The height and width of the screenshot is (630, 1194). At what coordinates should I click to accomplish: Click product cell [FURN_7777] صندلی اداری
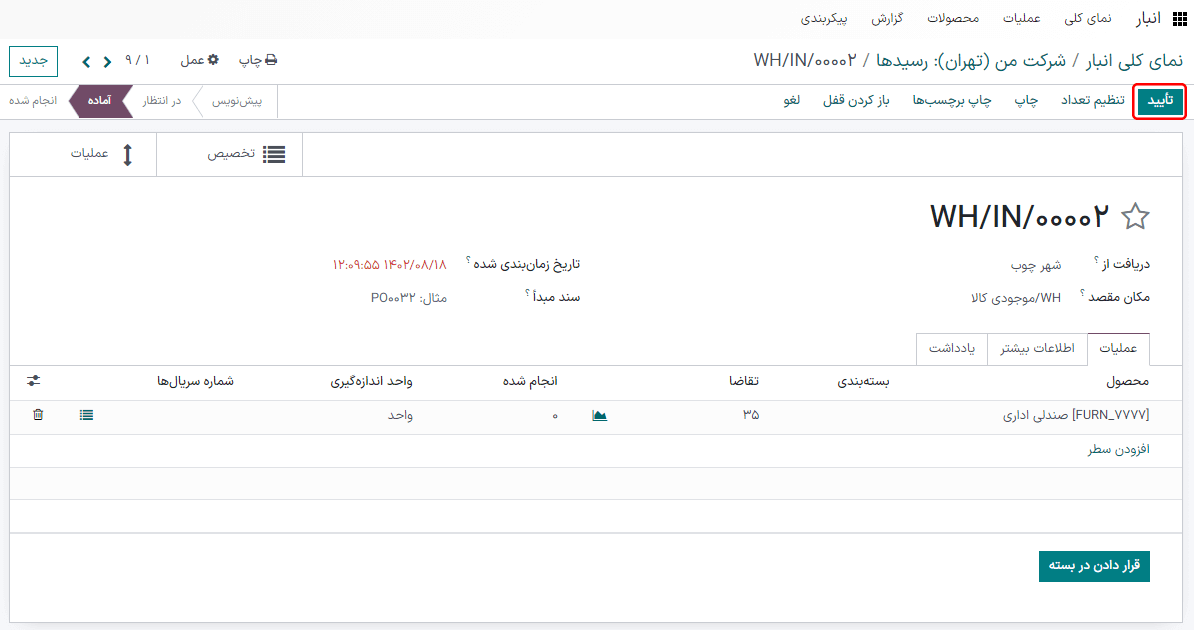click(x=1075, y=415)
